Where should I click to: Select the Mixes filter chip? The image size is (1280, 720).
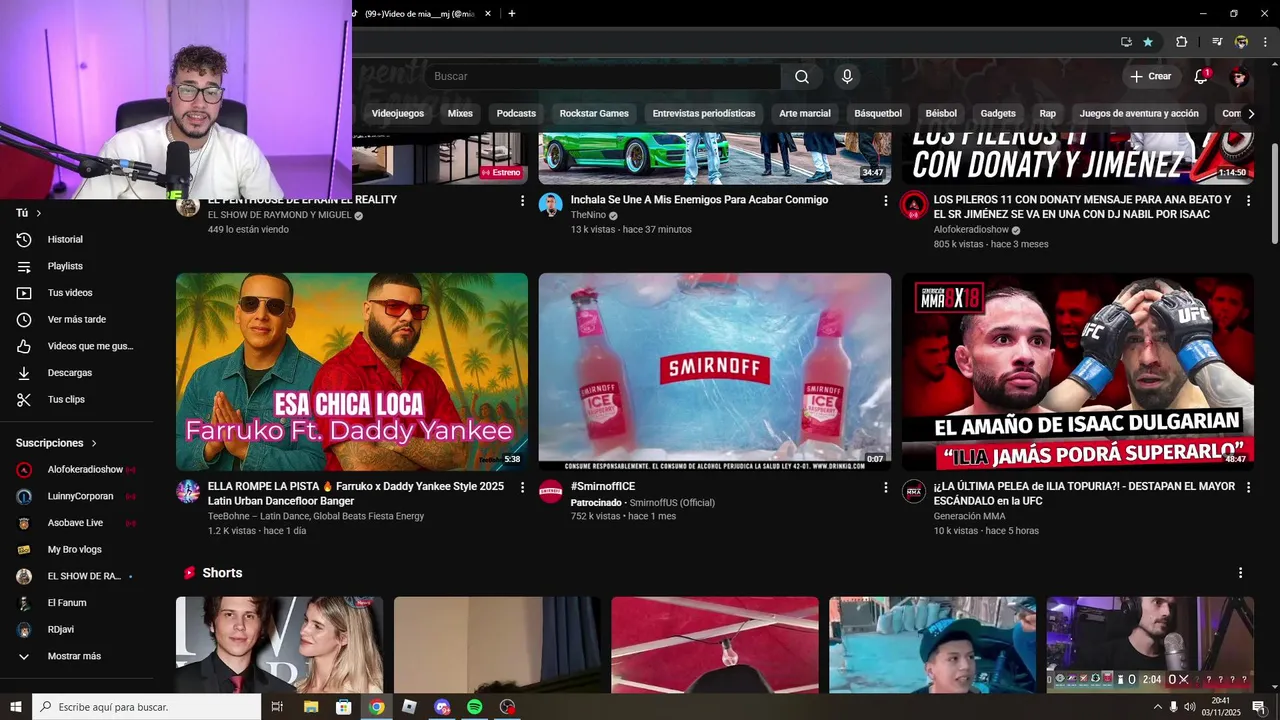(460, 114)
